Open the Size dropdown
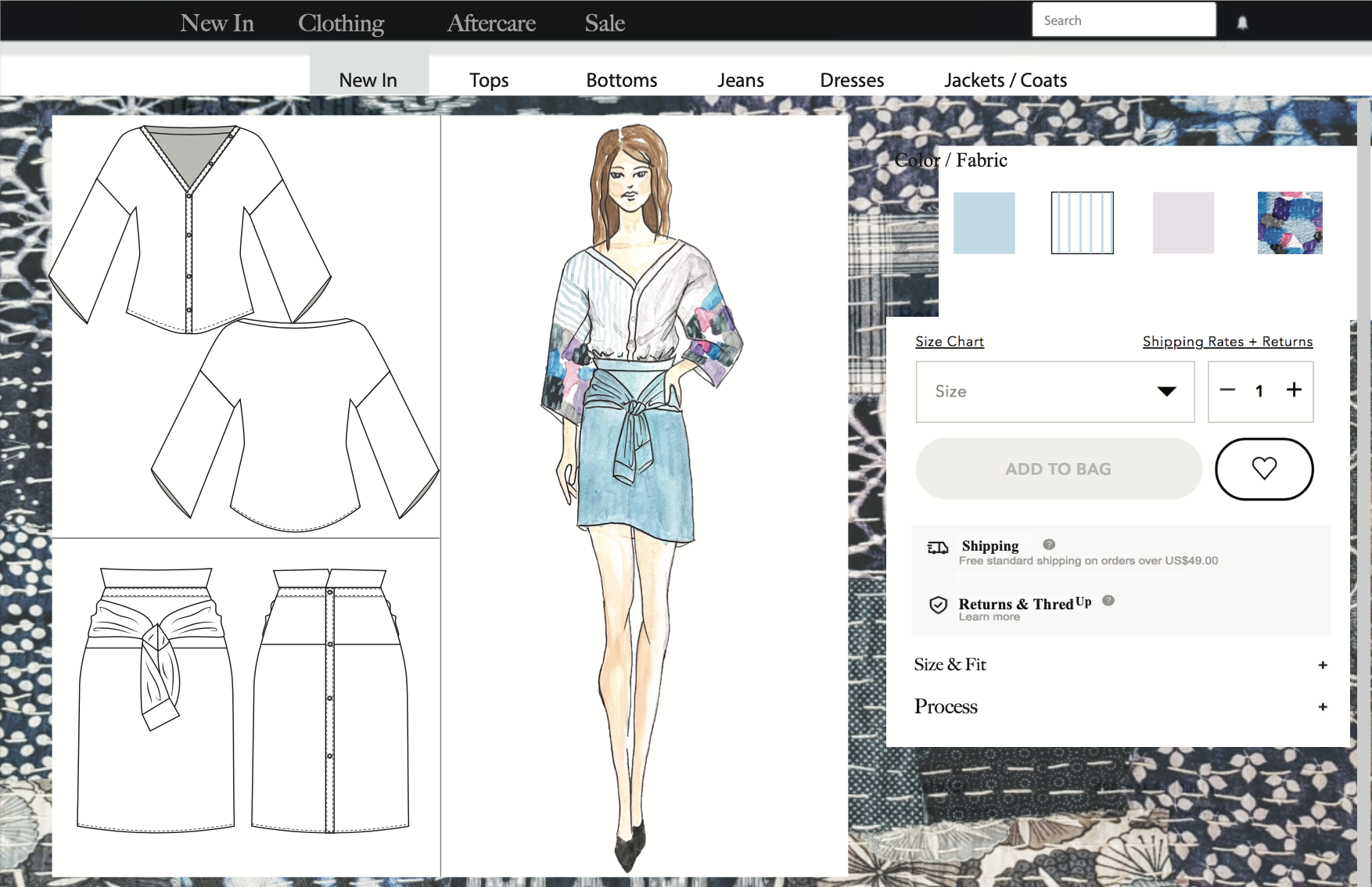The height and width of the screenshot is (887, 1372). (x=1055, y=392)
